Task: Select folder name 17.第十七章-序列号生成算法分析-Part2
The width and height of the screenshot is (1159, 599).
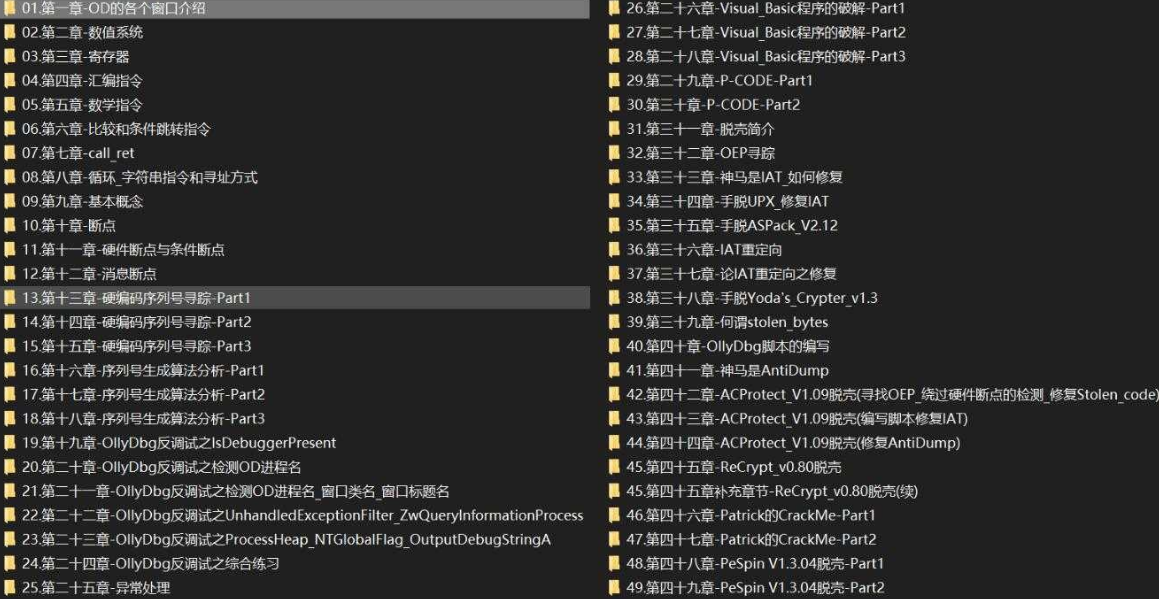Action: tap(143, 395)
